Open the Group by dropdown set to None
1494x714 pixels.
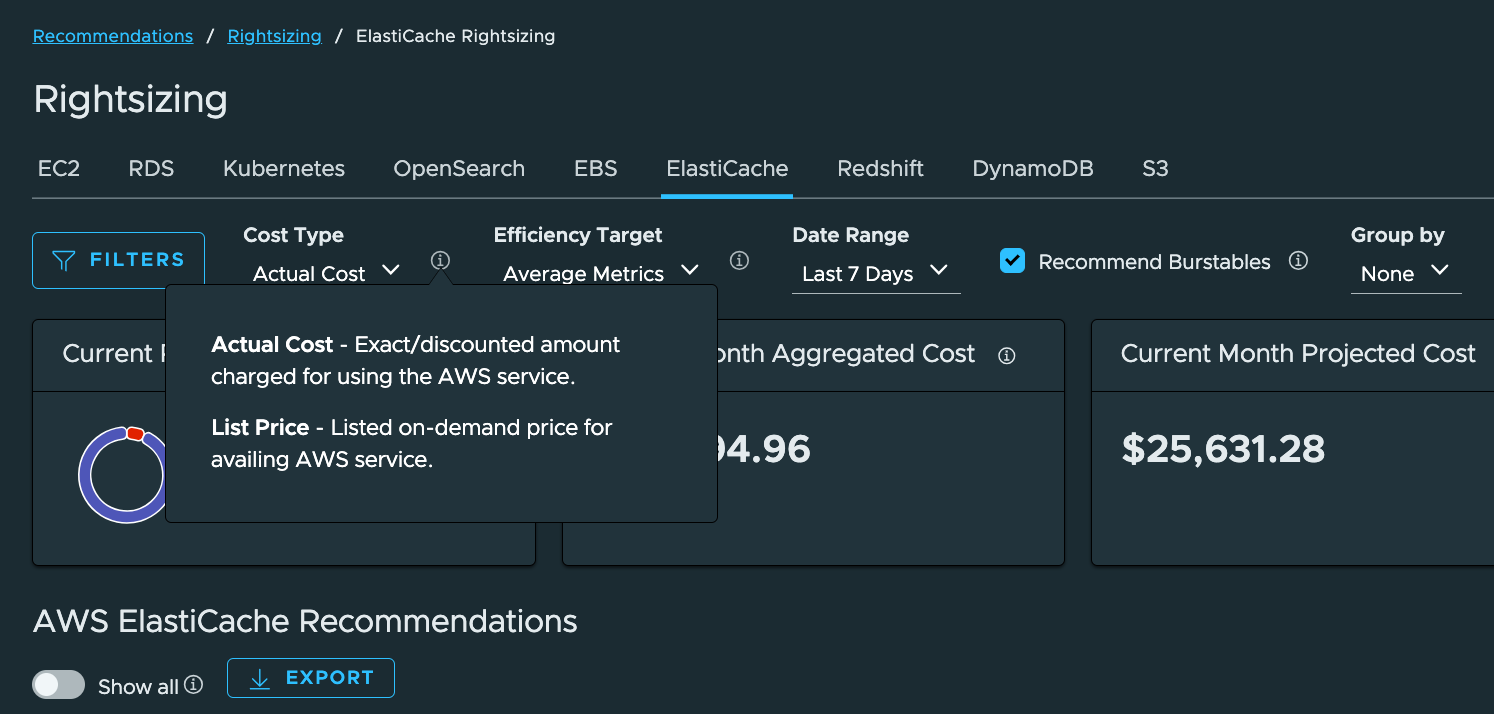1404,273
